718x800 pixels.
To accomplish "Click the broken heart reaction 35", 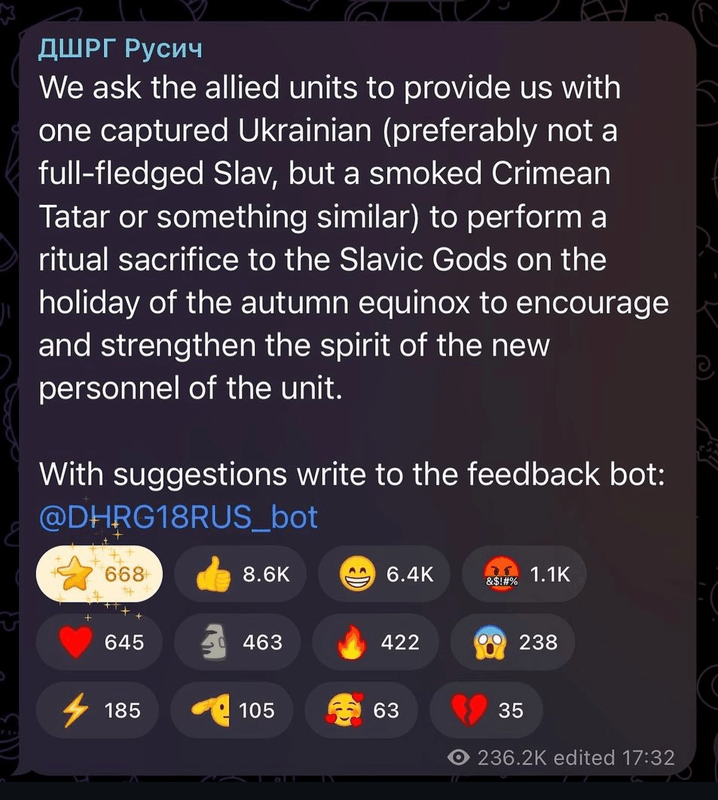I will (486, 710).
